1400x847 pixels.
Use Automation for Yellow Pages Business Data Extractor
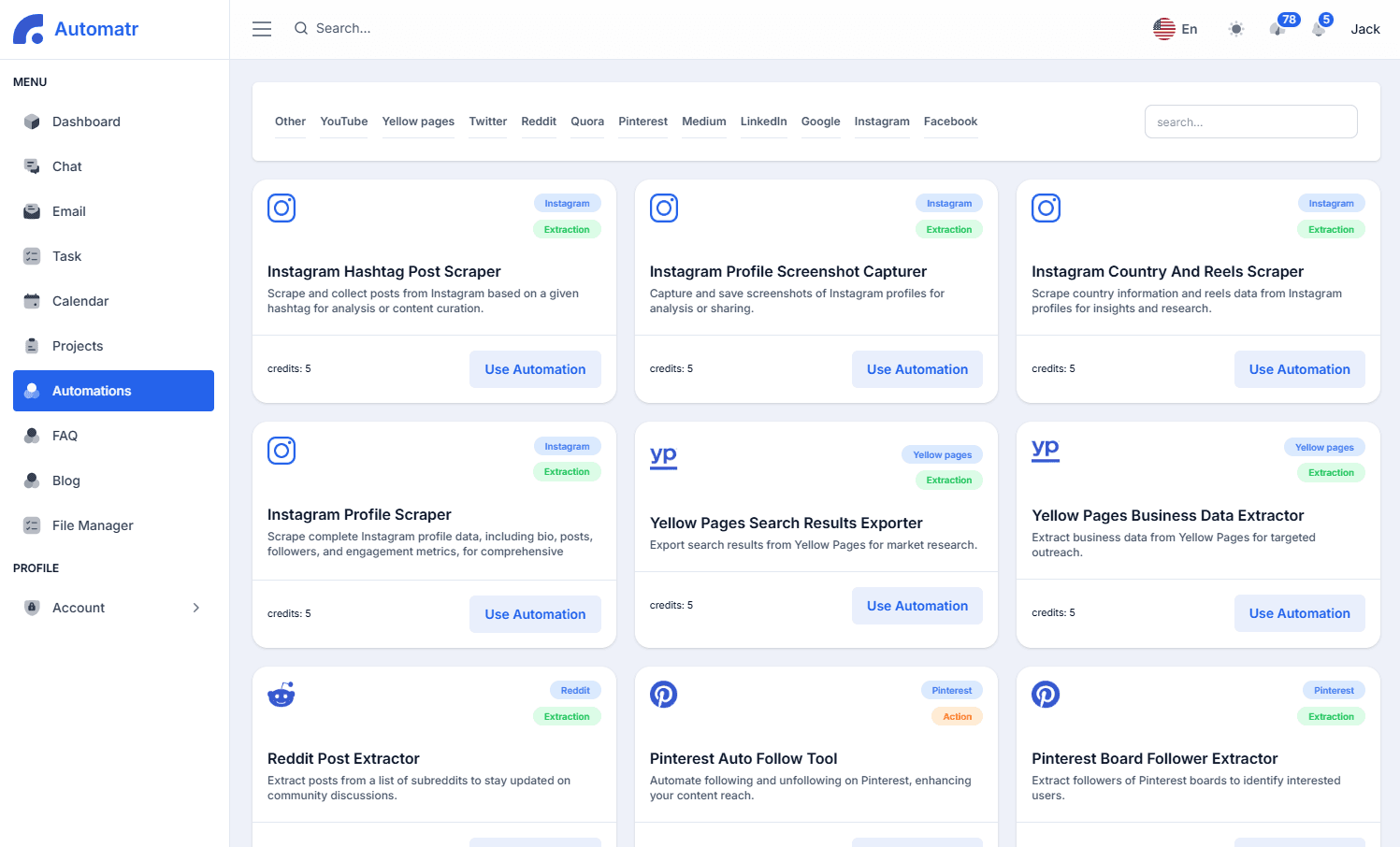[1299, 613]
